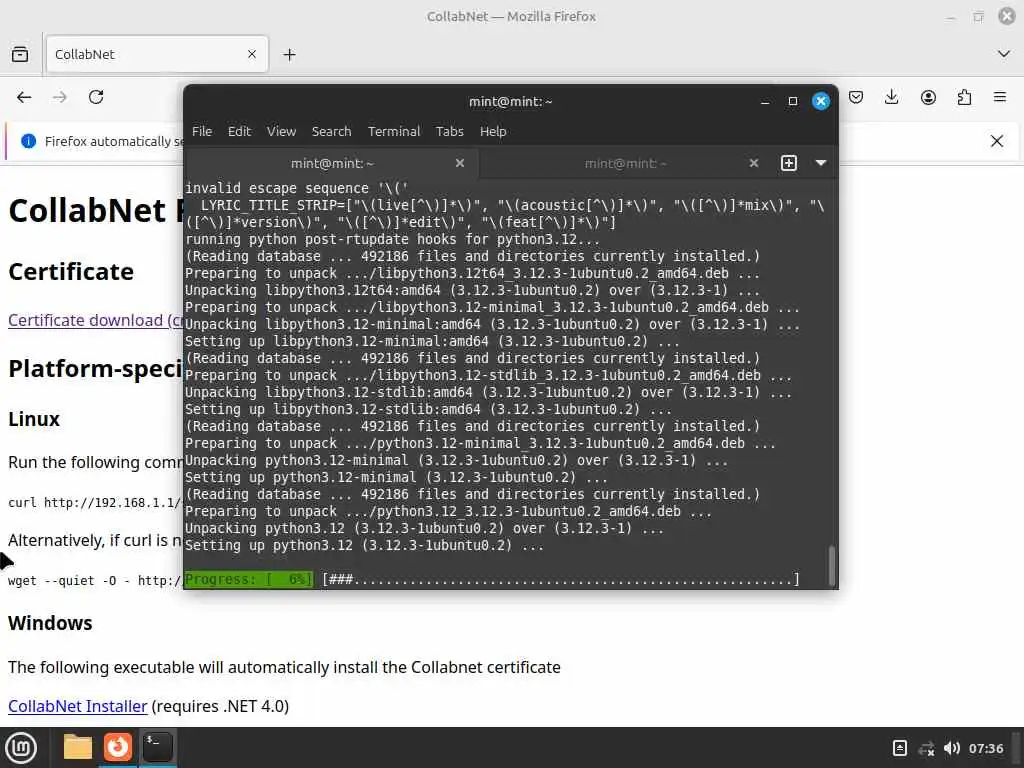Viewport: 1024px width, 768px height.
Task: Open the terminal Help menu
Action: tap(493, 131)
